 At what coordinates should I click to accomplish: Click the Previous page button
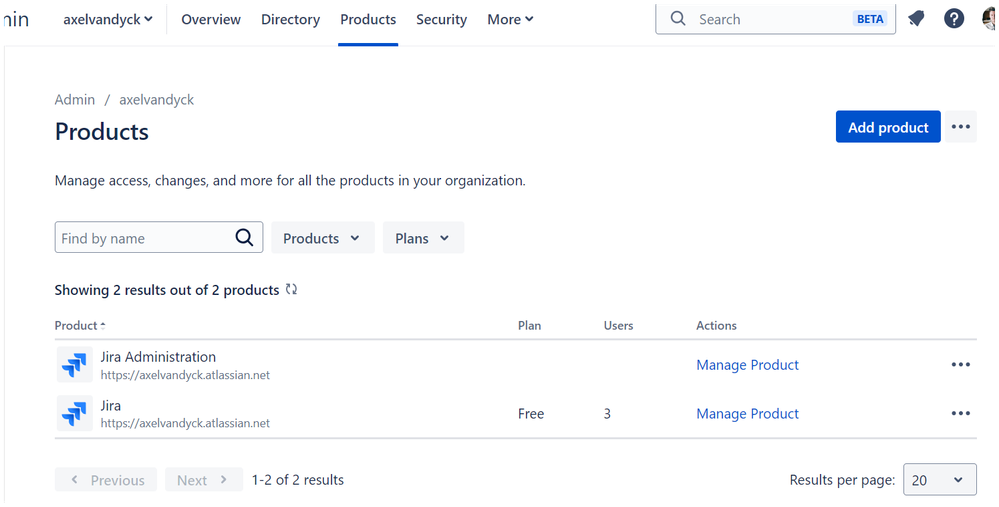tap(106, 480)
